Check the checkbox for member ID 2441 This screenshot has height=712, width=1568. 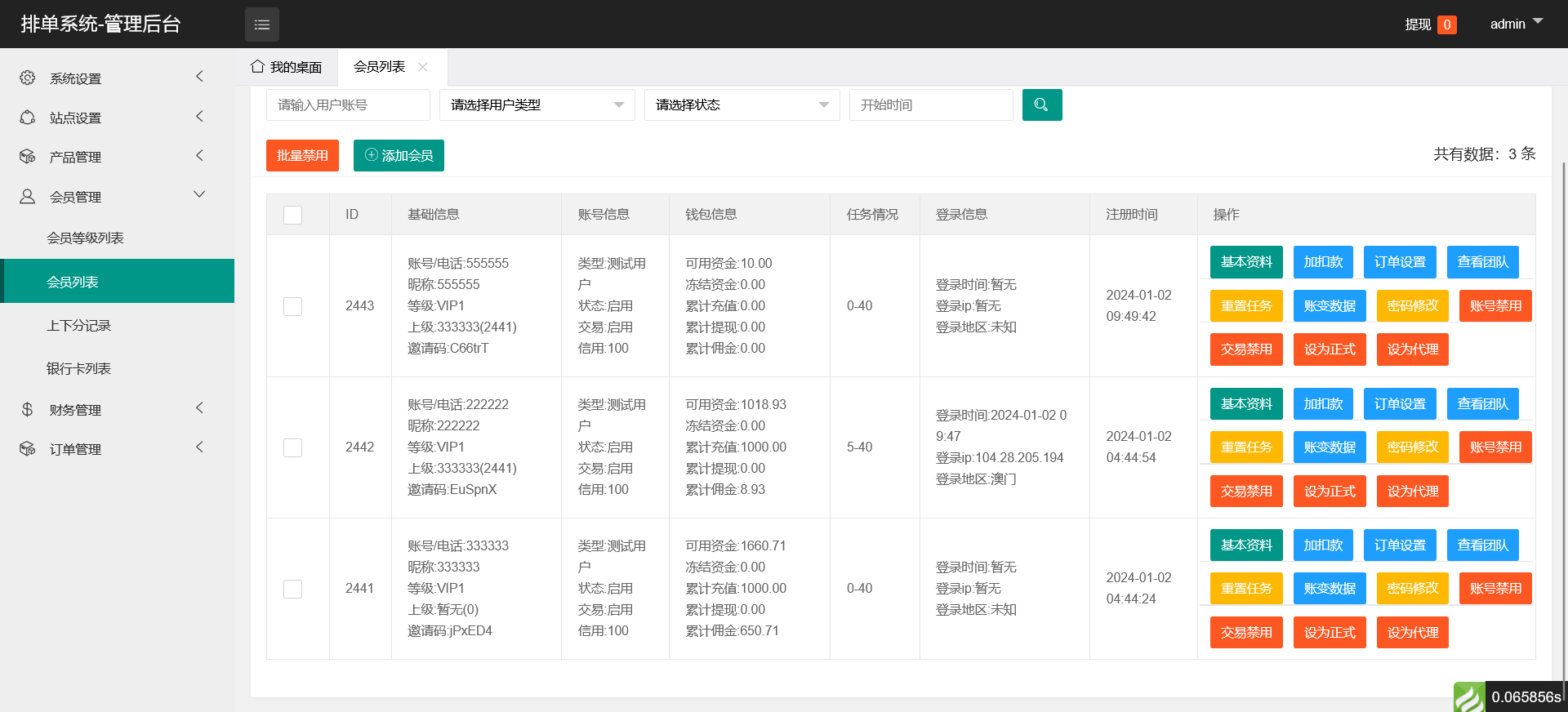click(292, 589)
